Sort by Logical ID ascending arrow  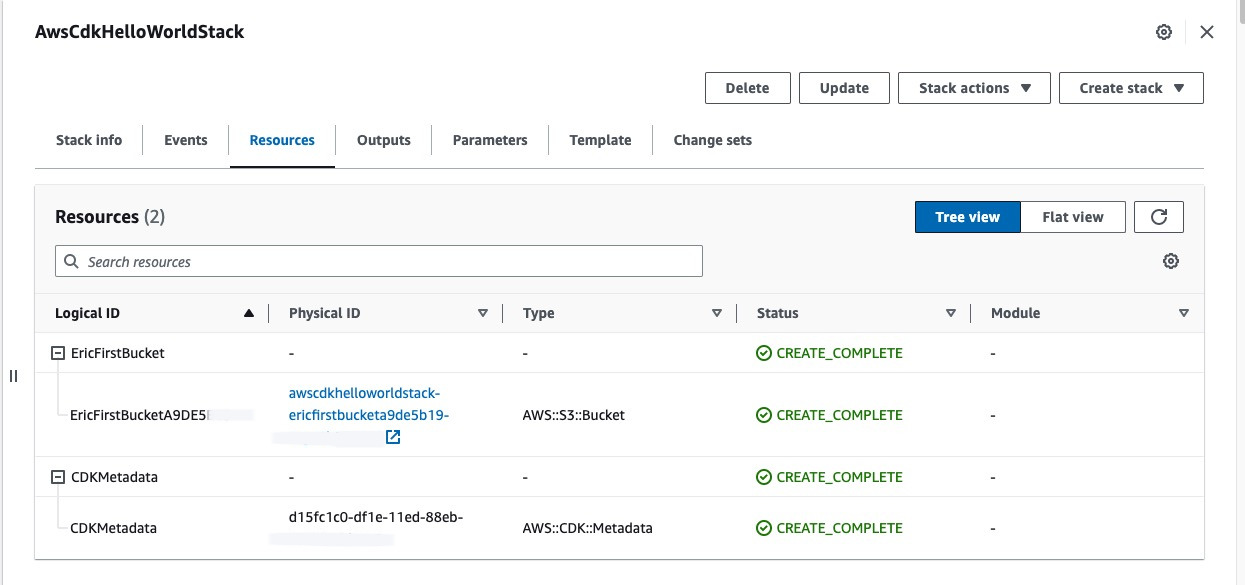tap(249, 313)
